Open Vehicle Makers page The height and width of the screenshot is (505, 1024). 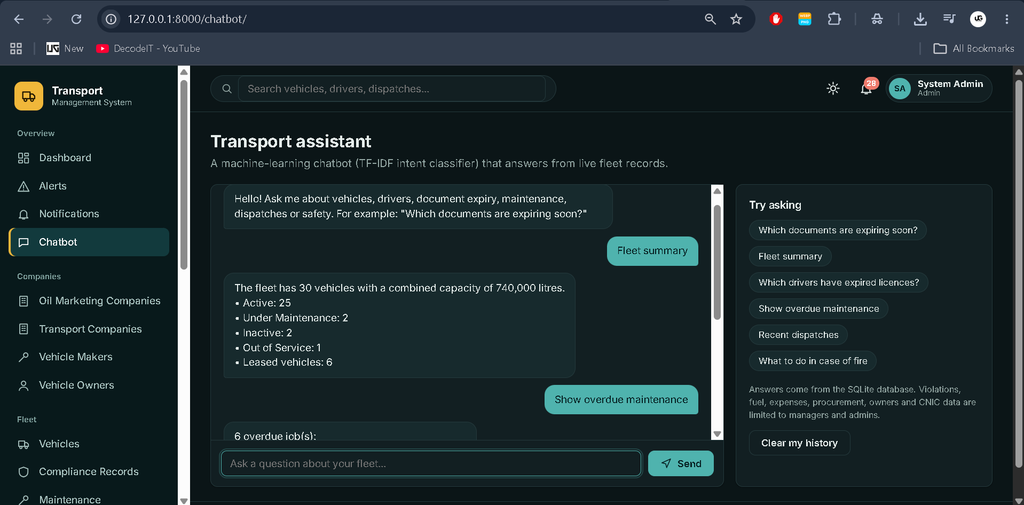(x=89, y=357)
